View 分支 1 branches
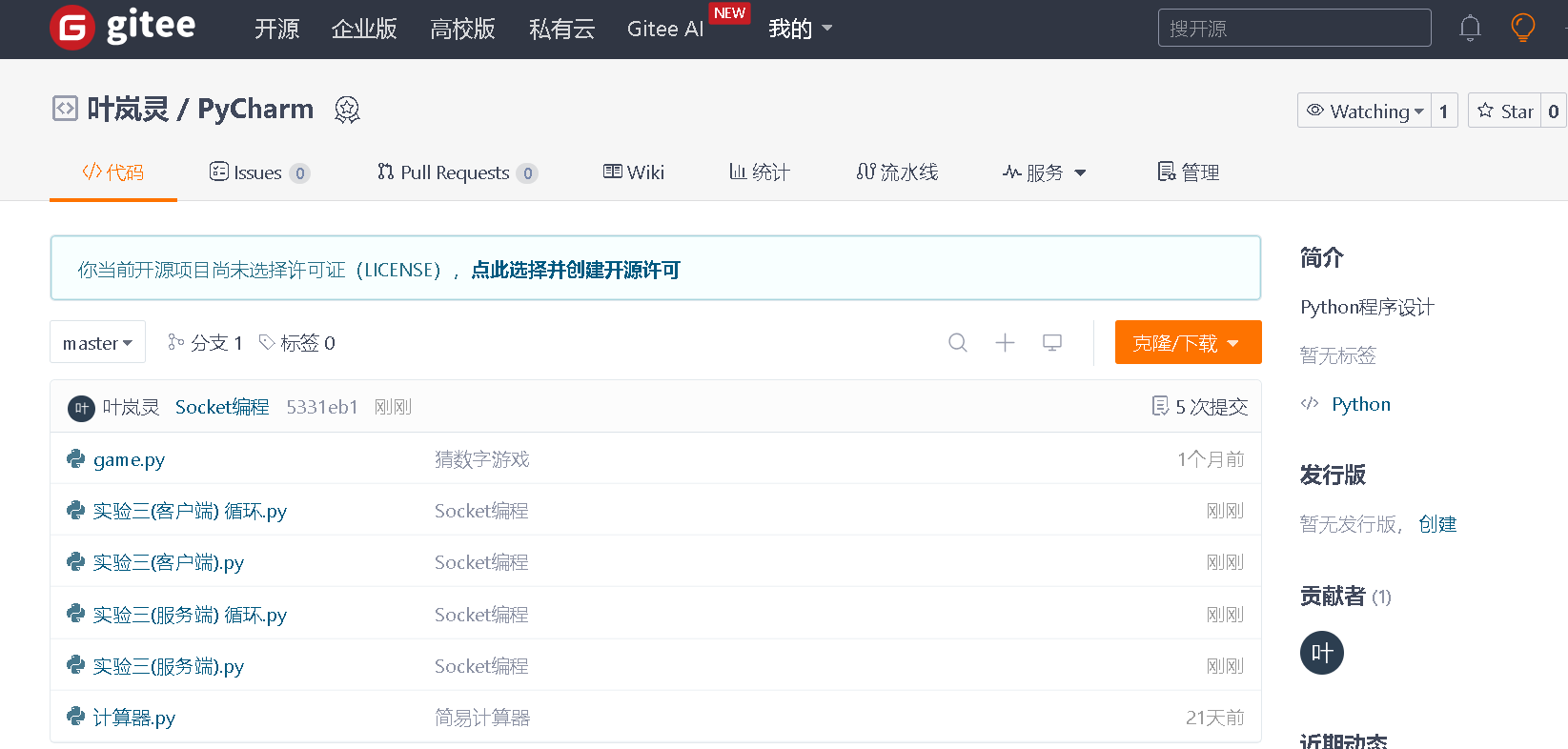The height and width of the screenshot is (749, 1568). pyautogui.click(x=205, y=342)
